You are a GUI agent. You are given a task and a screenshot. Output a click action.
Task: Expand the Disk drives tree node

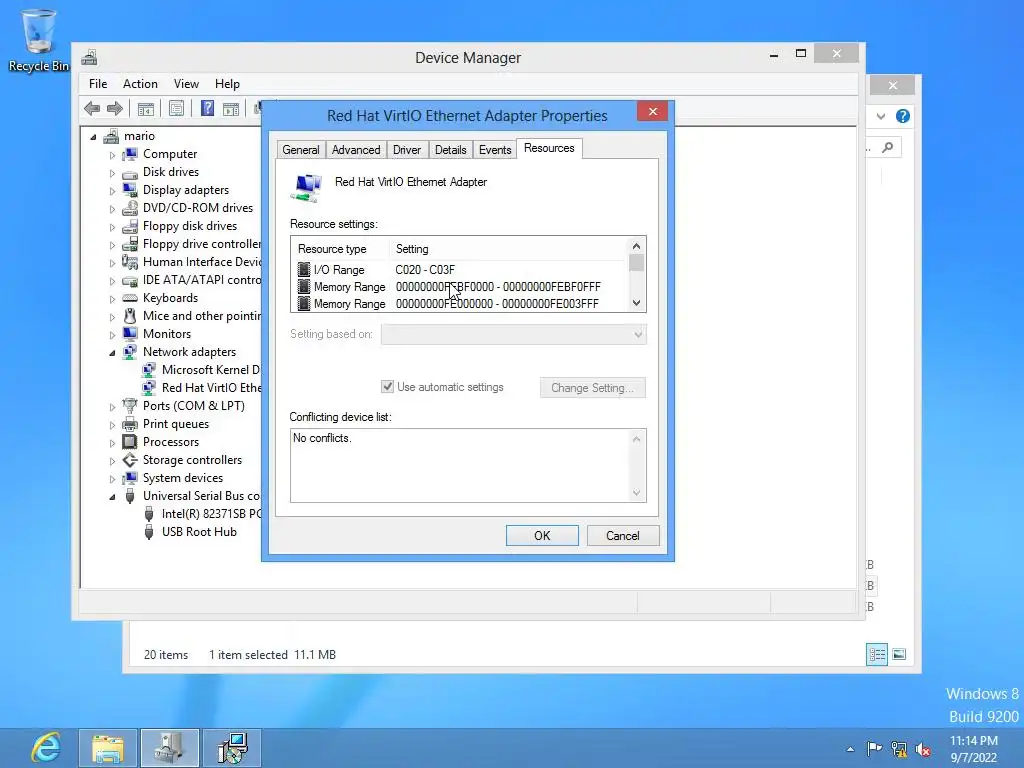(112, 173)
